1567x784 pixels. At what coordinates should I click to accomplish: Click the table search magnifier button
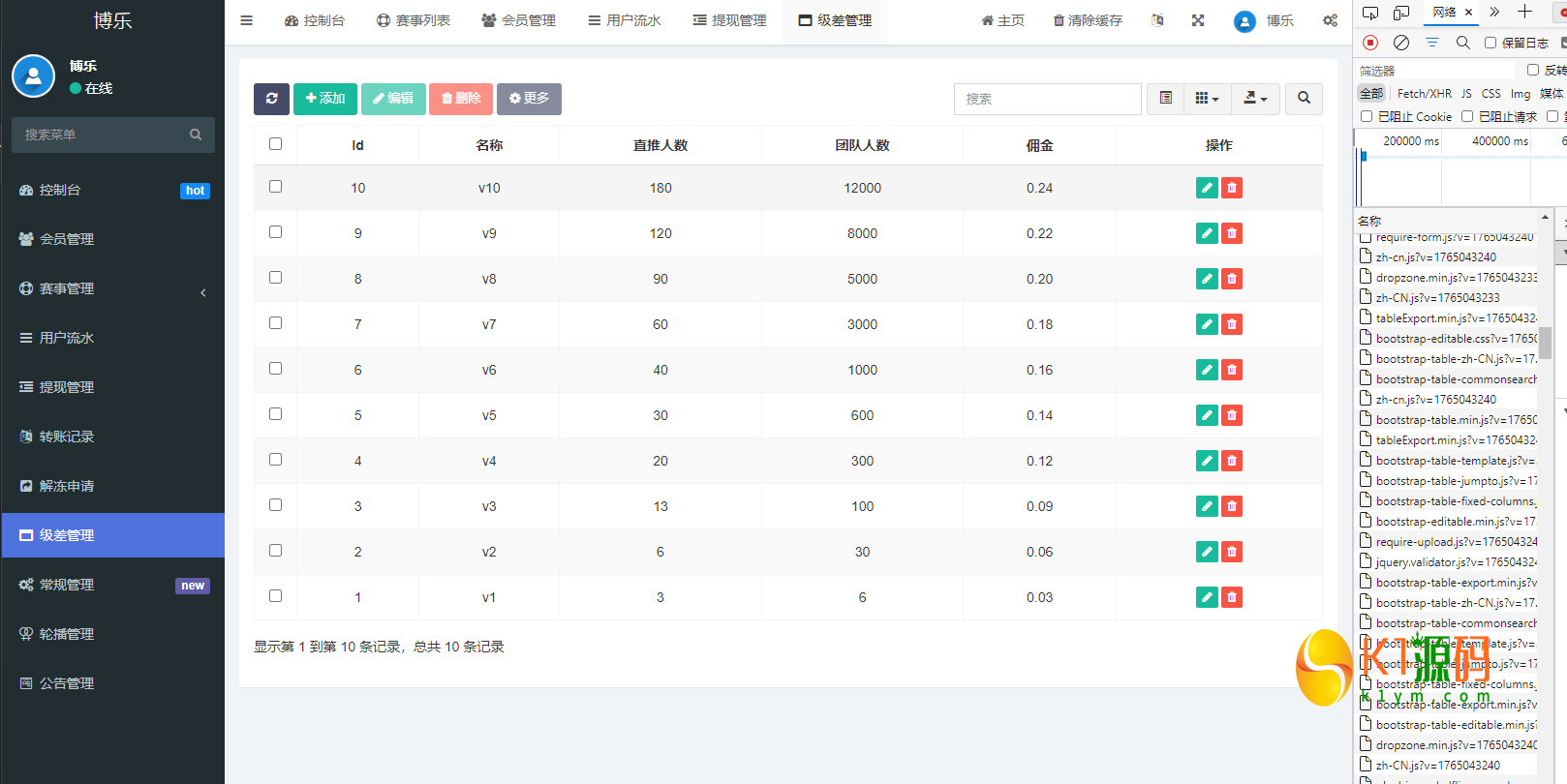(1304, 99)
